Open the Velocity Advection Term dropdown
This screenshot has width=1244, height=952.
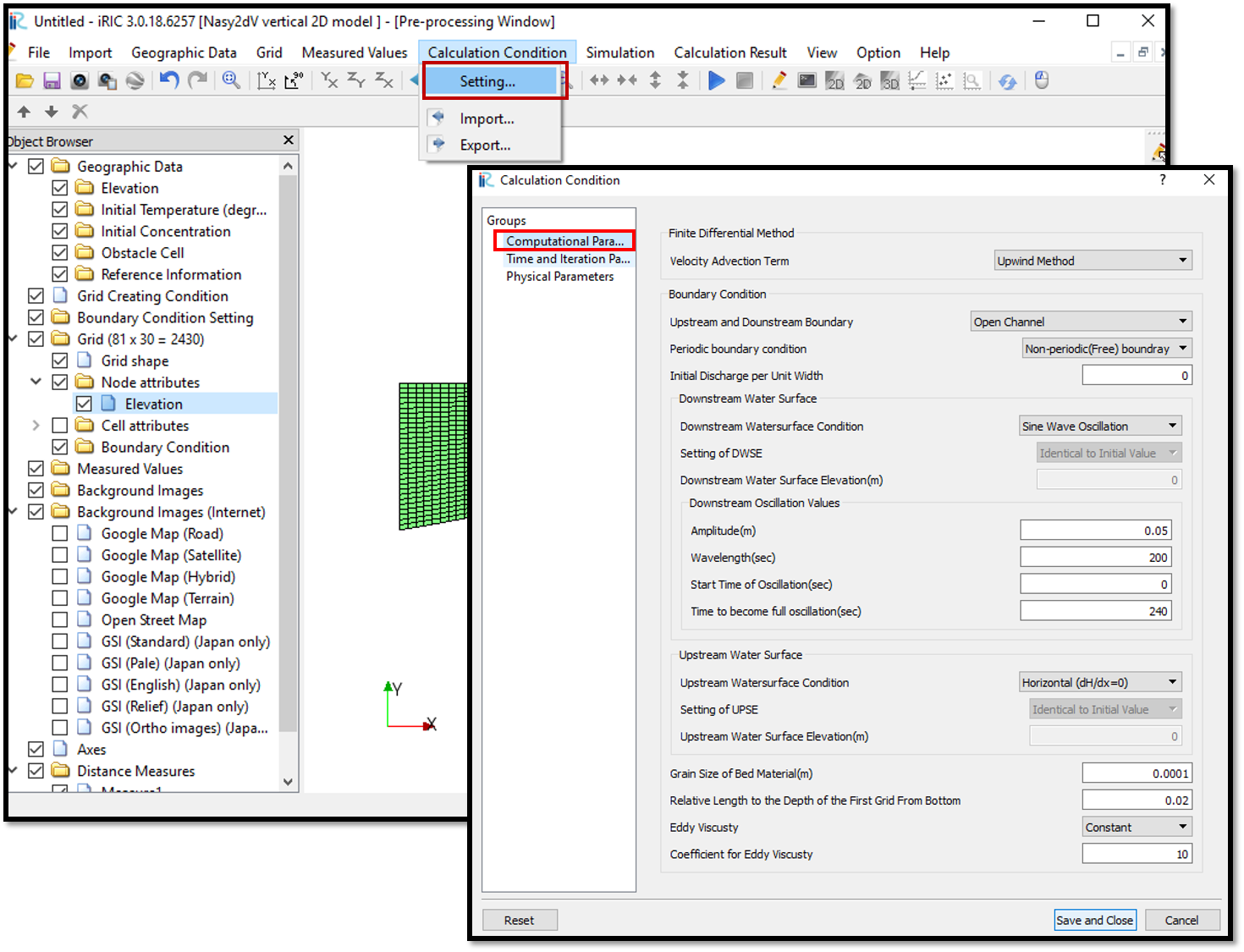1093,261
